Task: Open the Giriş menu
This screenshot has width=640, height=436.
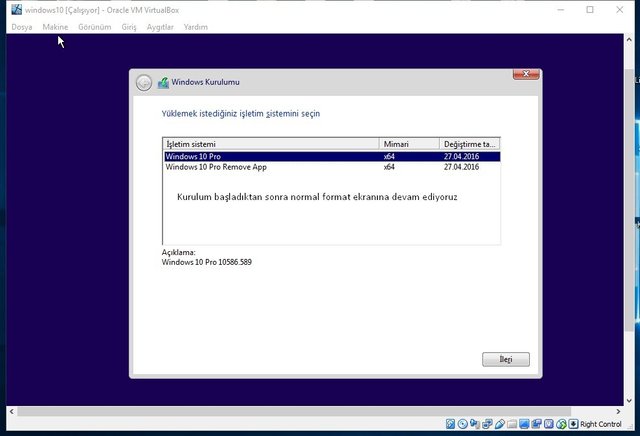Action: 129,27
